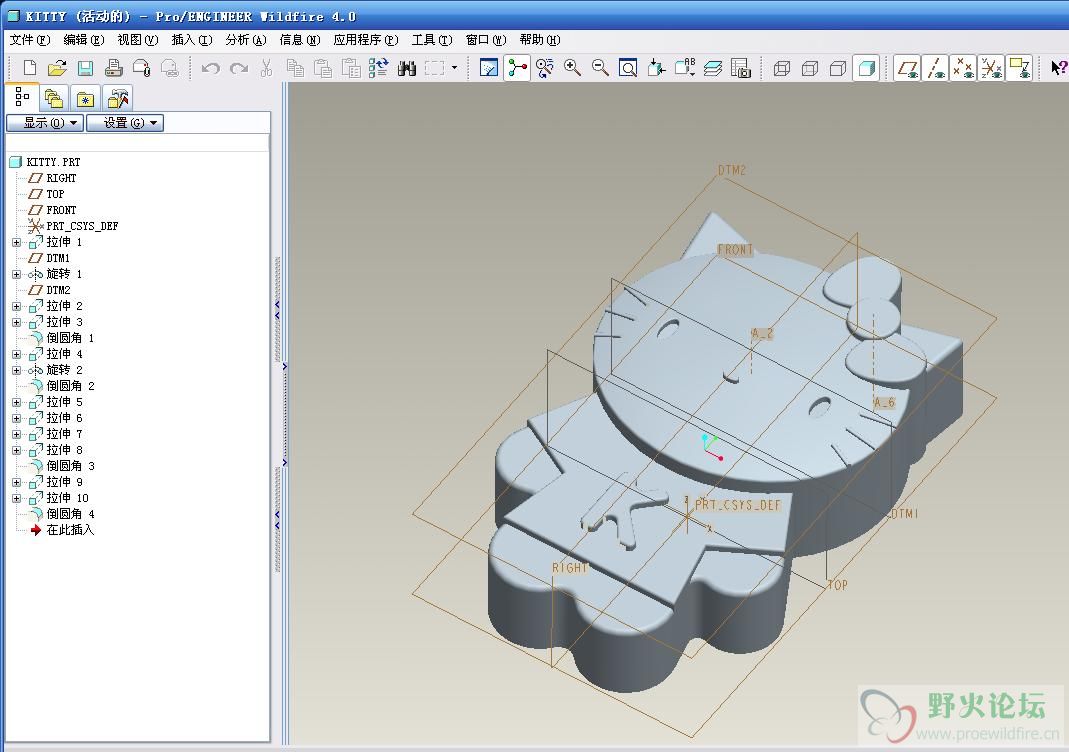The width and height of the screenshot is (1069, 752).
Task: Create a new file via toolbar
Action: point(29,67)
